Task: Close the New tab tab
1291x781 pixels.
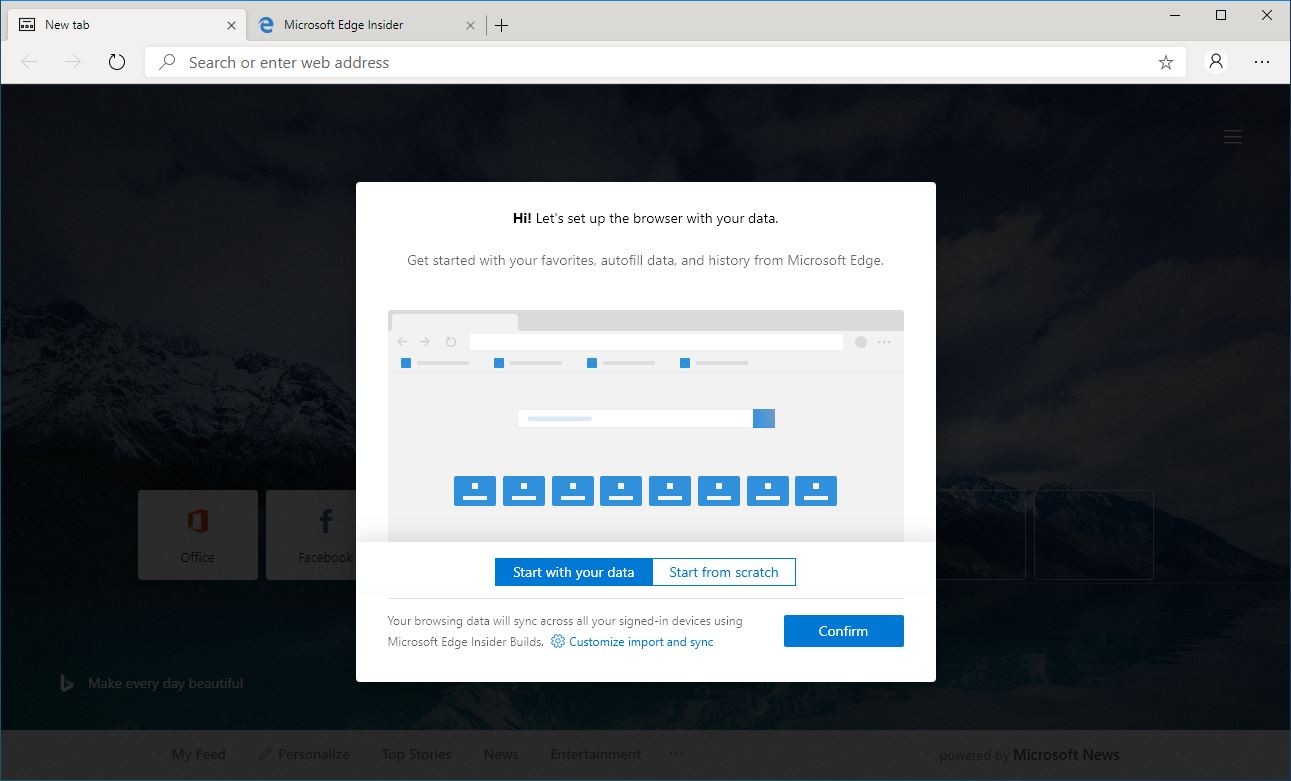Action: tap(231, 25)
